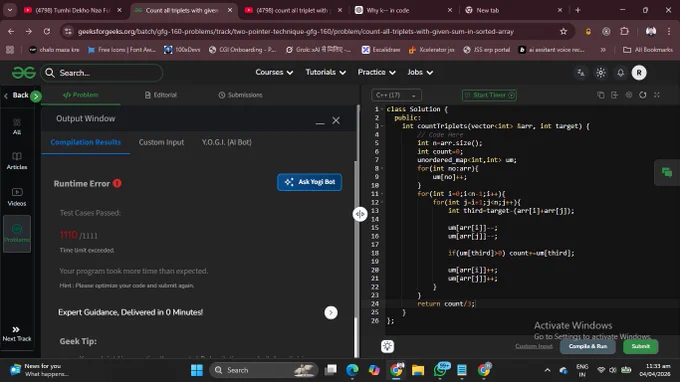Open WhatsApp from the taskbar
Viewport: 680px width, 382px height.
click(x=440, y=370)
